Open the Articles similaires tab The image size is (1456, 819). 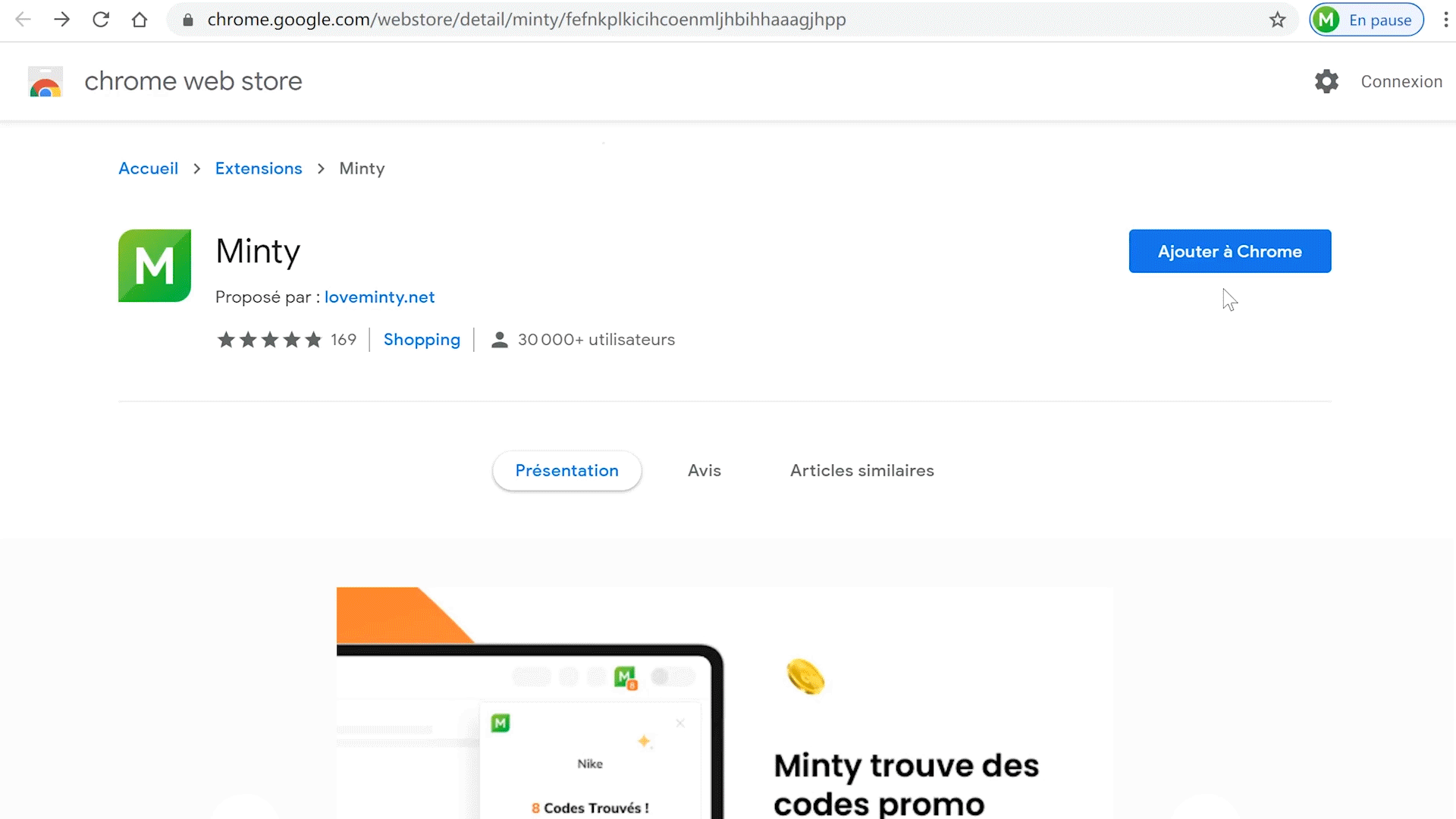click(x=862, y=470)
